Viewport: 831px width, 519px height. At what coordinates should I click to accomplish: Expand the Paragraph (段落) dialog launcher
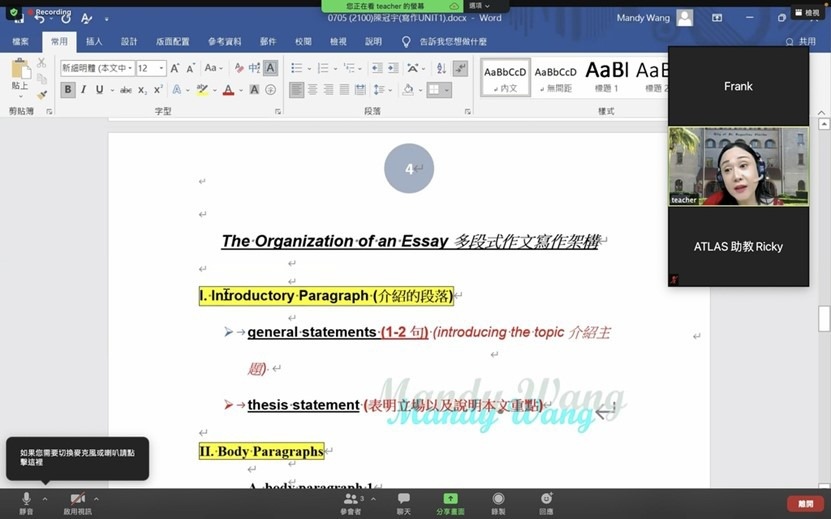tap(467, 111)
